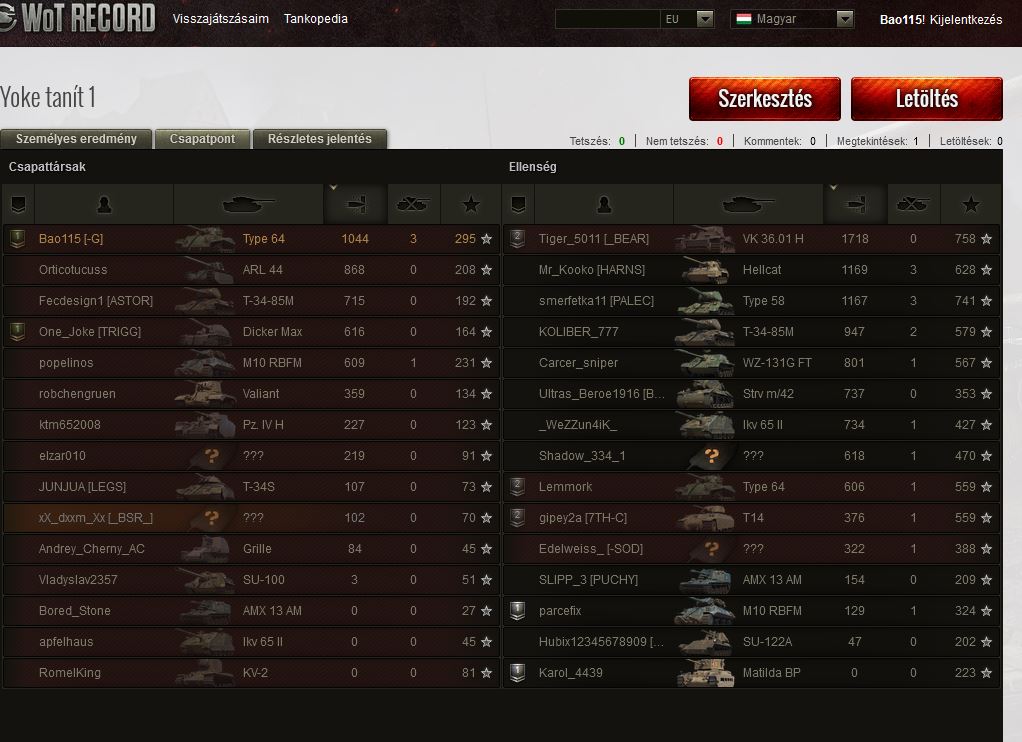1022x742 pixels.
Task: Sort teammates by platoon column icon
Action: click(18, 205)
